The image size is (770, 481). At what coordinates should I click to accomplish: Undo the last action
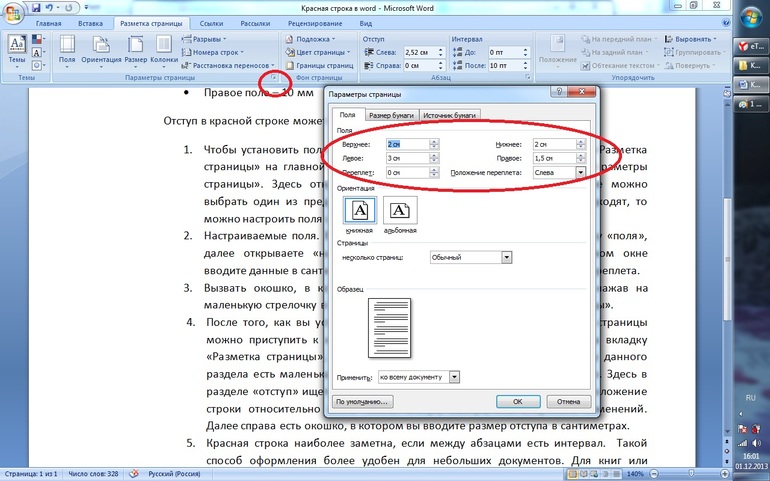click(48, 8)
